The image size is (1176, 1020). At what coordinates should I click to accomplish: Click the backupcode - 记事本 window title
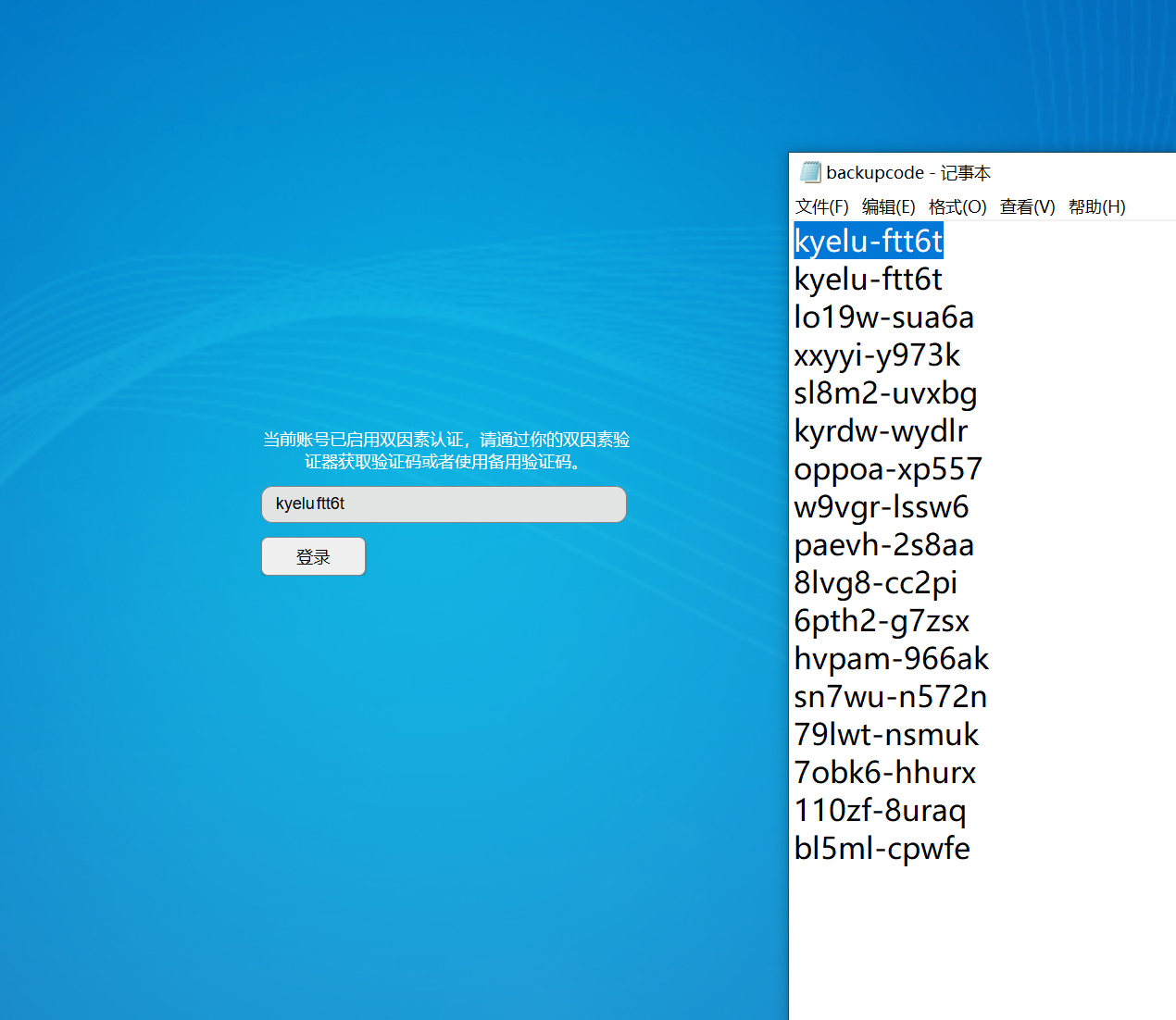pos(908,173)
